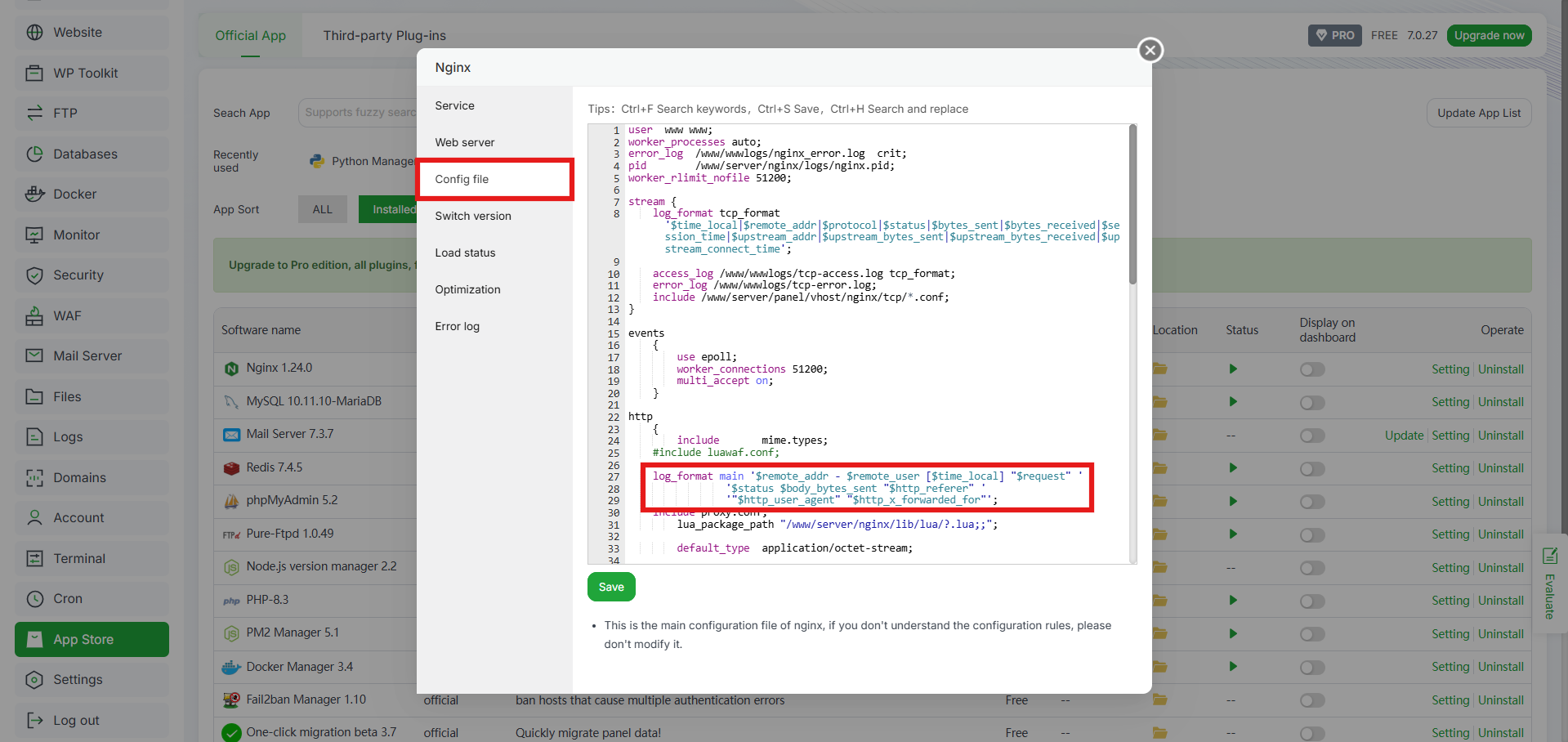Select Service in Nginx dialog menu
Image resolution: width=1568 pixels, height=742 pixels.
494,105
